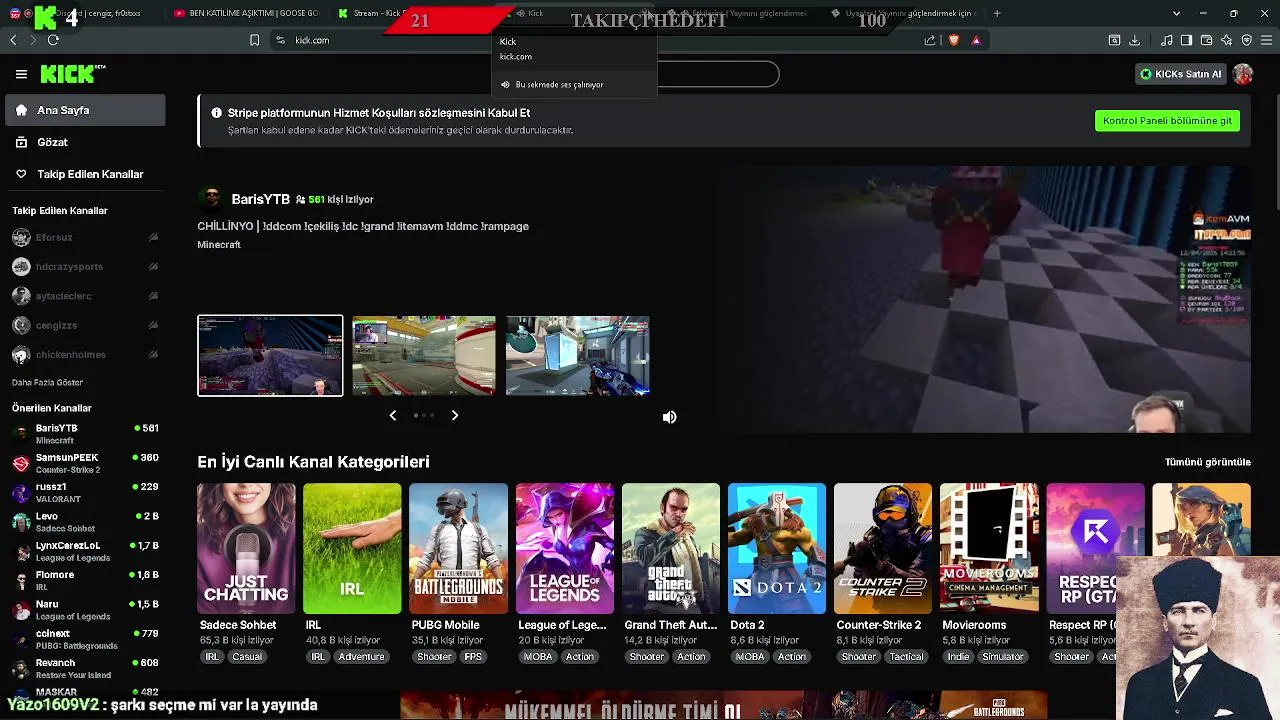Click the Kick search field

point(640,74)
